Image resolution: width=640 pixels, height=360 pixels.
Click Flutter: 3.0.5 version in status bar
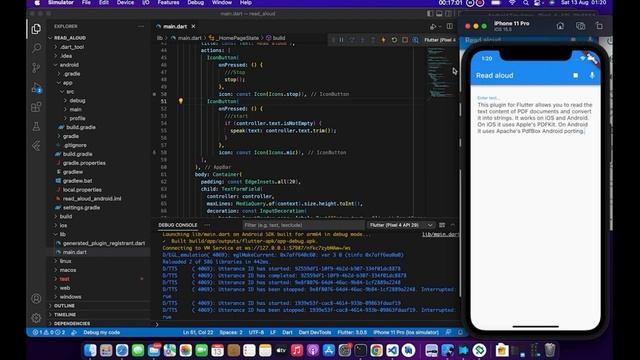[352, 332]
